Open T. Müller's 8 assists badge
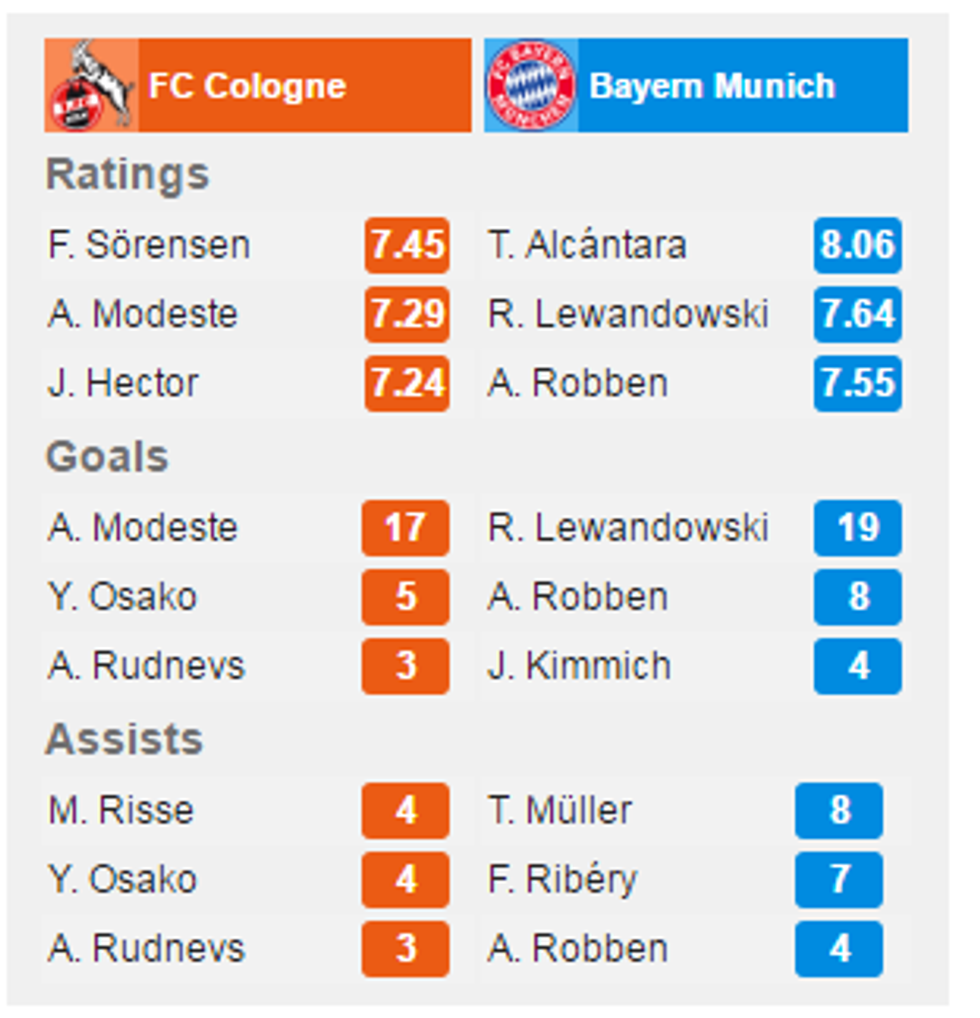 pos(840,812)
